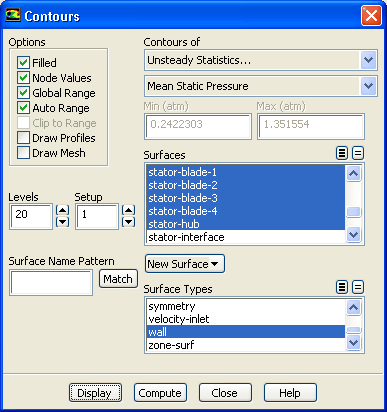Click the Surface Name Pattern text field

point(51,283)
